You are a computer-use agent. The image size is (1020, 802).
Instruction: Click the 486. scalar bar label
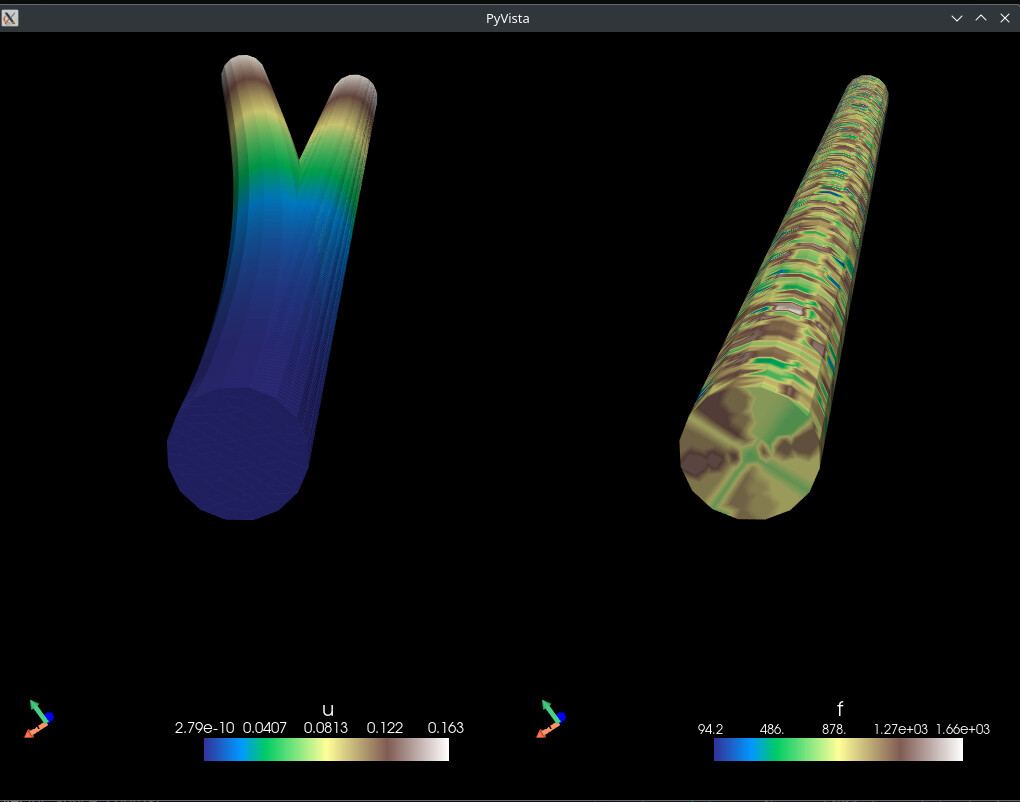[x=772, y=729]
